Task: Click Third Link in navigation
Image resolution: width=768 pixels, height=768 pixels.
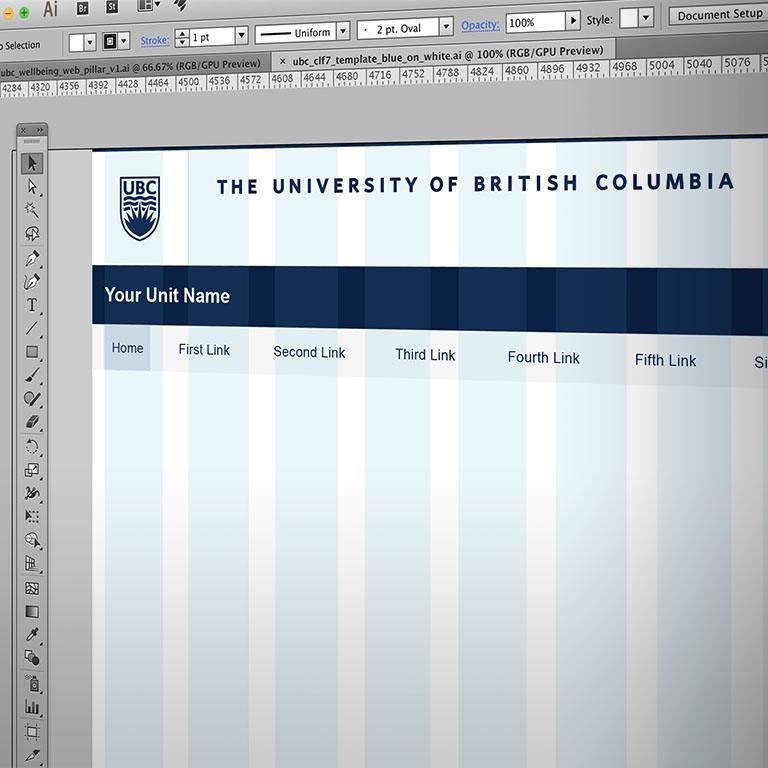Action: coord(425,355)
